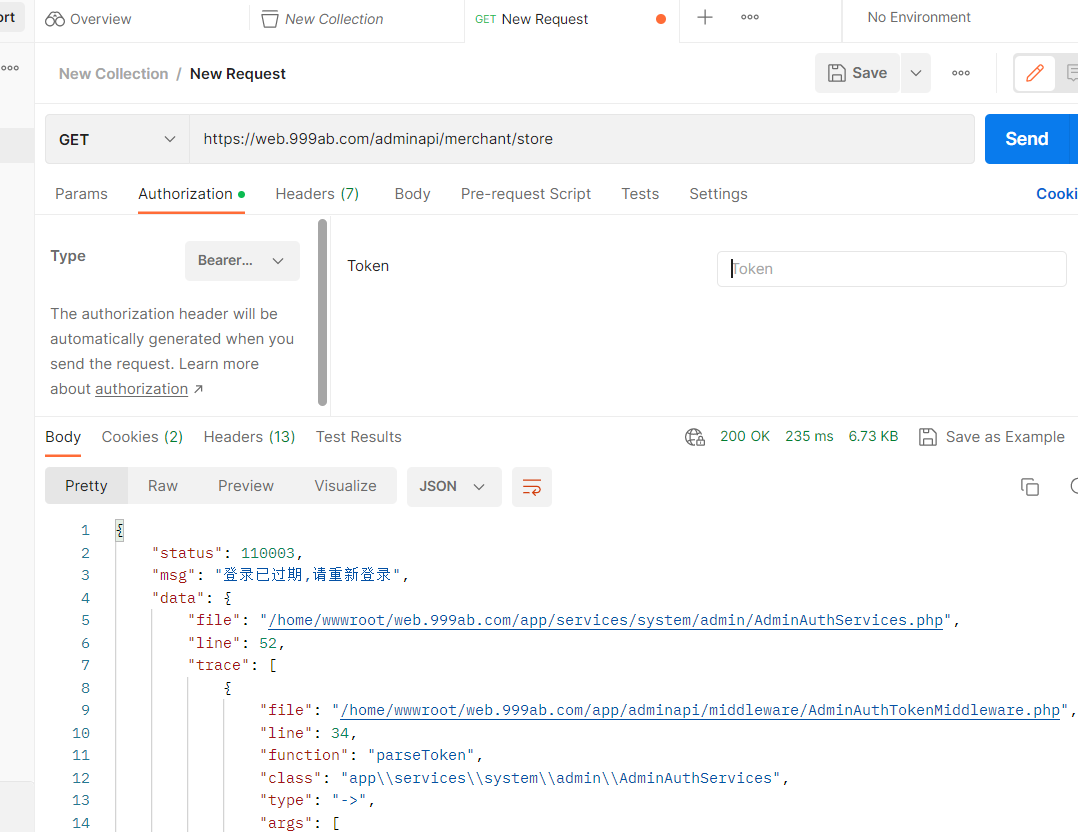This screenshot has width=1078, height=832.
Task: Open a new tab with the plus icon
Action: click(x=705, y=17)
